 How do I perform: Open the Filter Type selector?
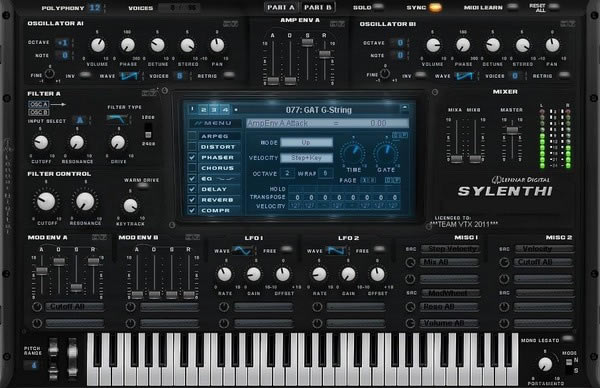(x=117, y=119)
